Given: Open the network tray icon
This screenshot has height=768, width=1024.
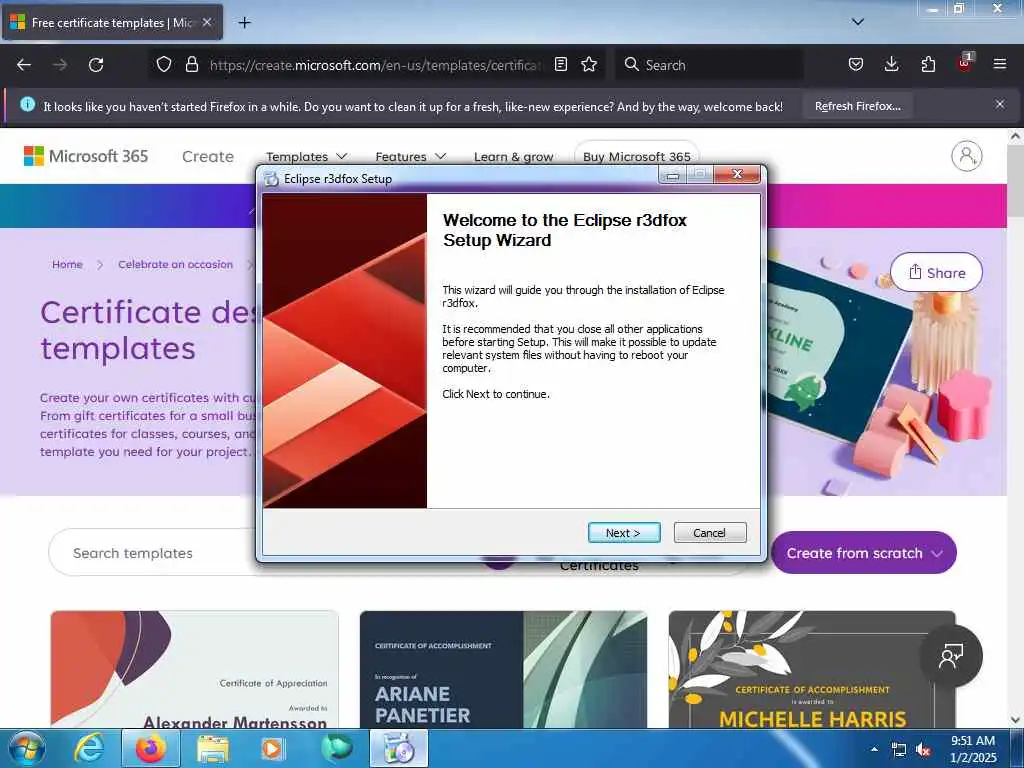Looking at the screenshot, I should (899, 750).
